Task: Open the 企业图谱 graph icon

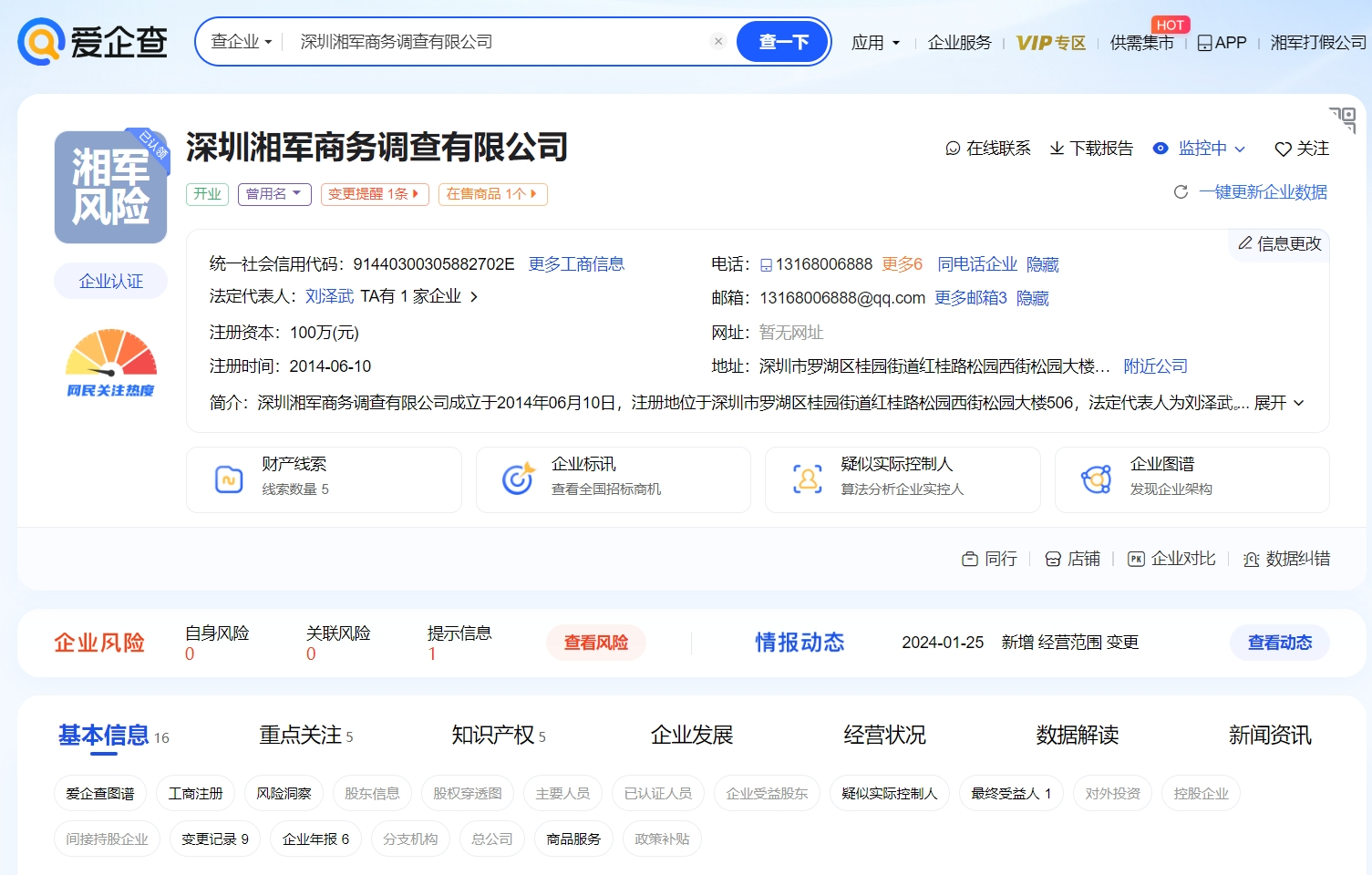Action: [1096, 479]
